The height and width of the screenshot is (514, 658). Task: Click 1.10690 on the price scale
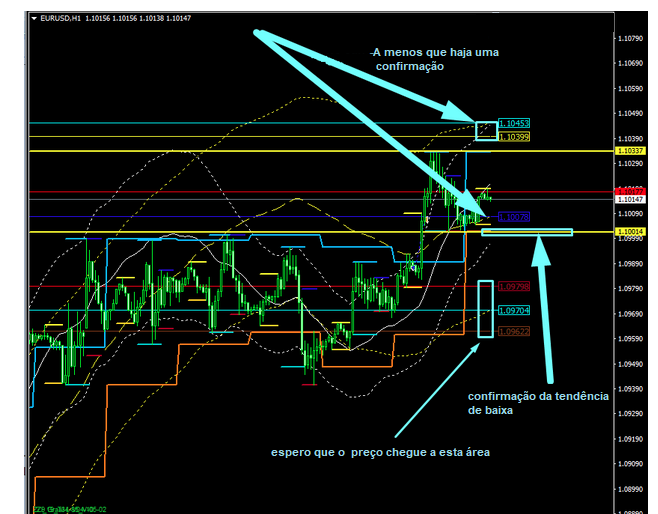pyautogui.click(x=630, y=63)
